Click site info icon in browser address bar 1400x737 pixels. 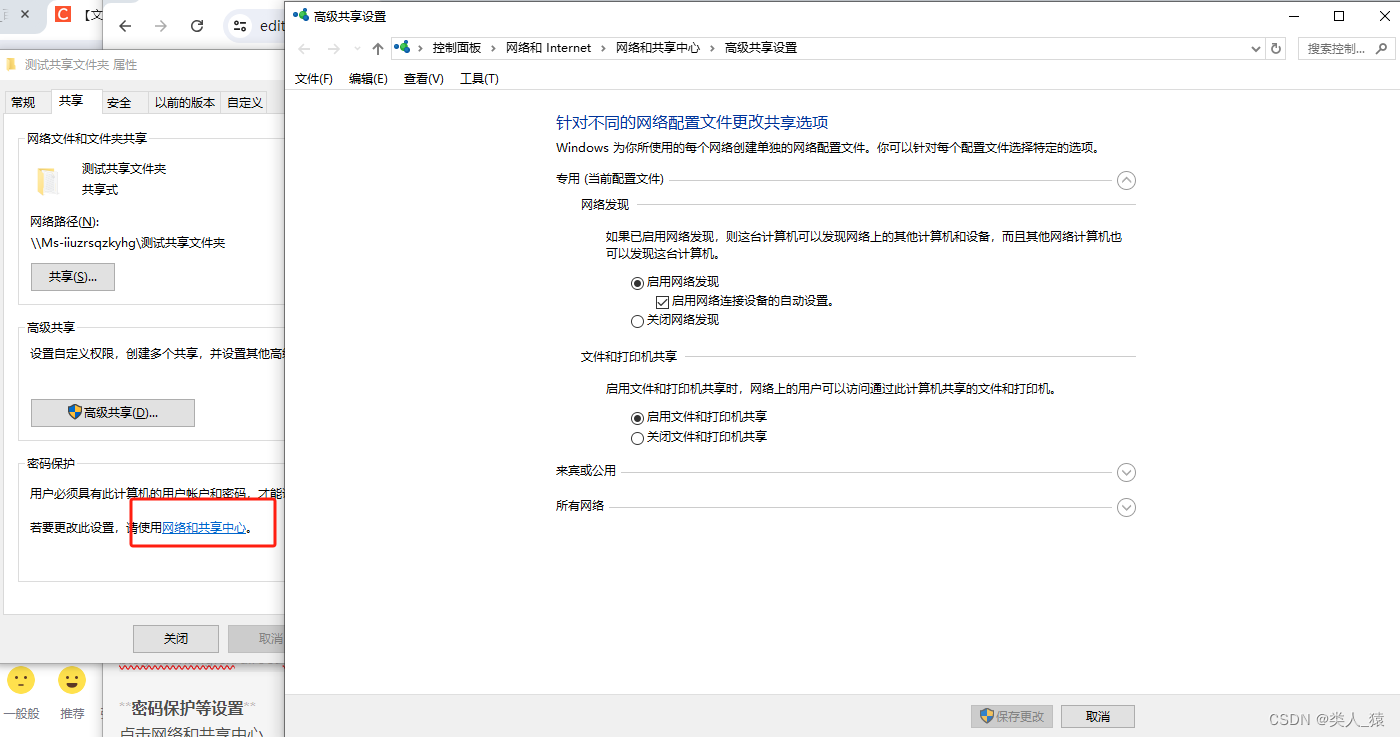239,26
